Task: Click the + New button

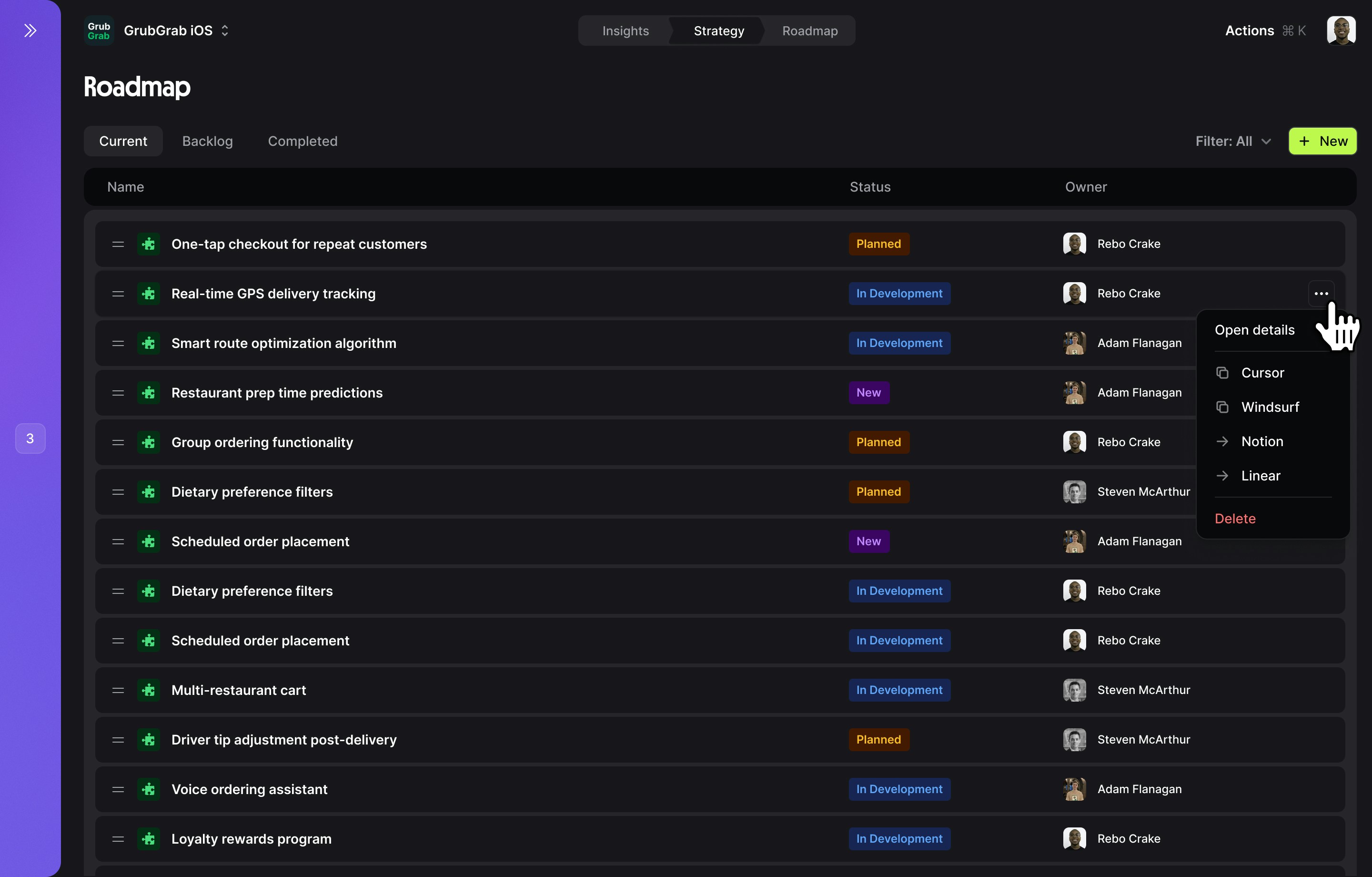Action: (1322, 141)
